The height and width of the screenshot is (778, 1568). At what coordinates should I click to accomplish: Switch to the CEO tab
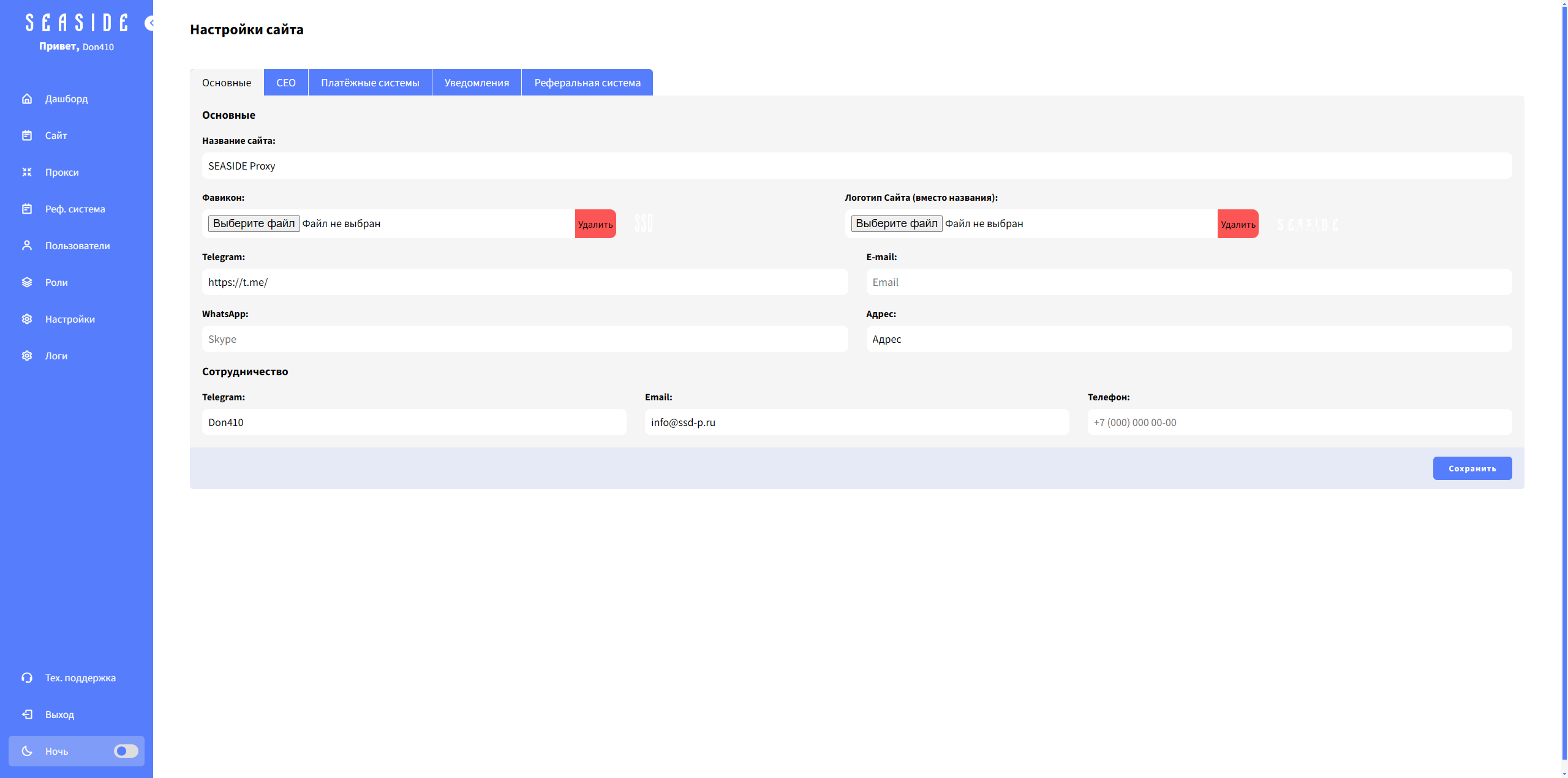point(286,83)
